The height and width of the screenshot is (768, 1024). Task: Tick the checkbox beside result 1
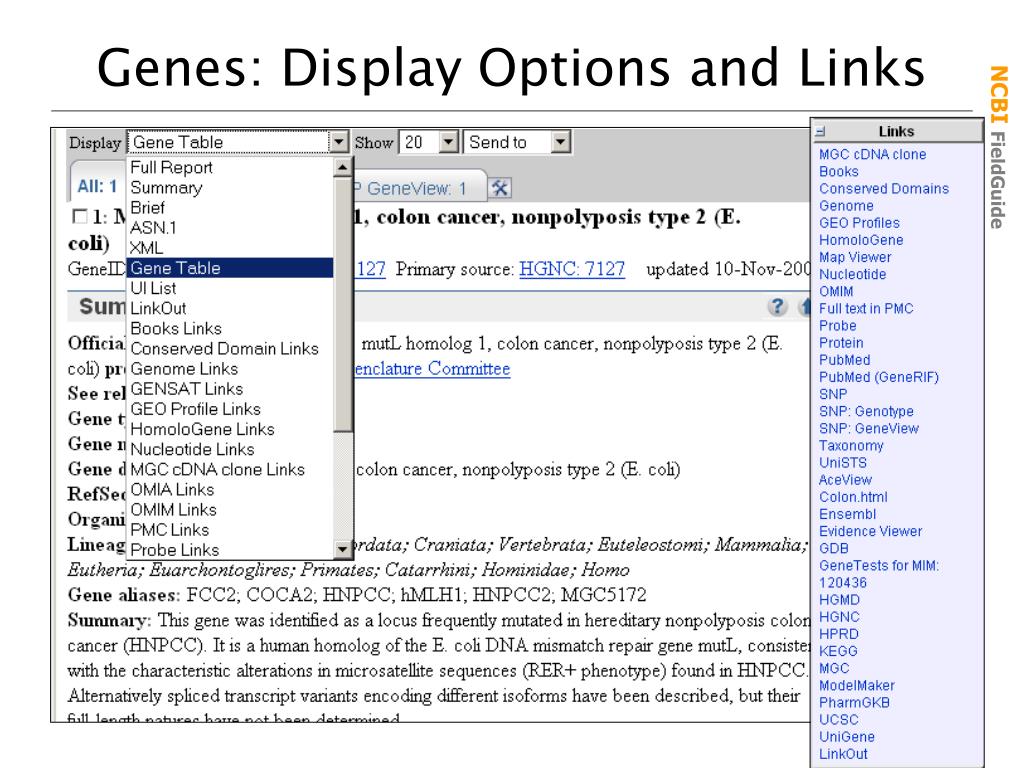pos(79,216)
